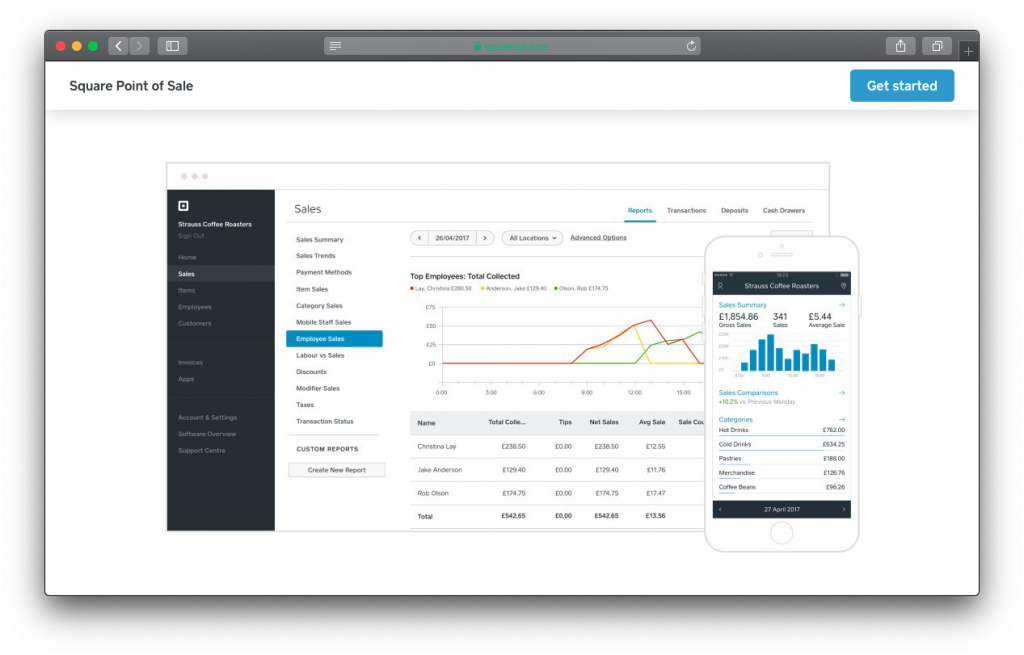Click the Get started button

[902, 86]
